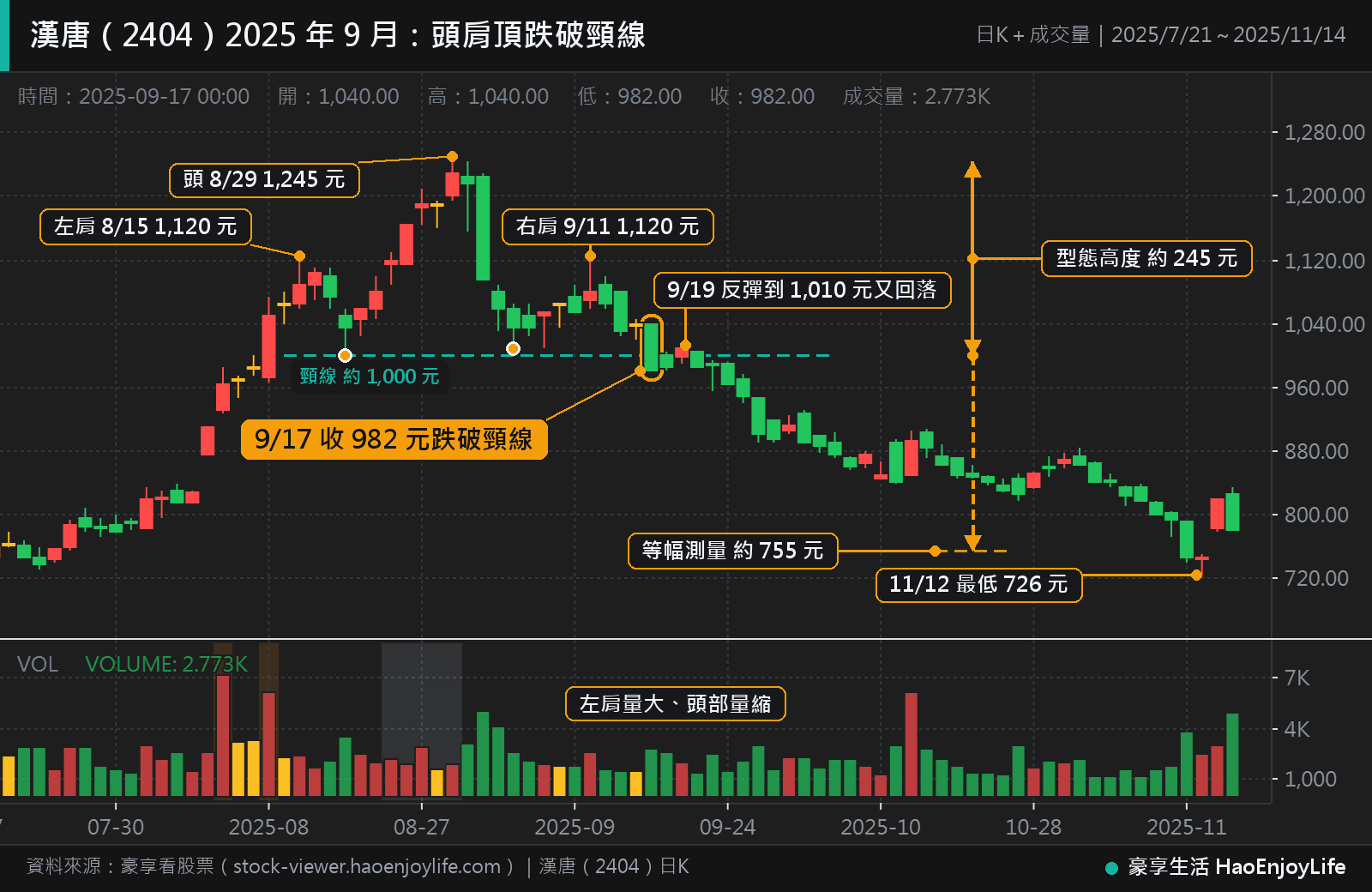Click the 880.00 price axis label
1372x892 pixels.
click(x=1316, y=451)
